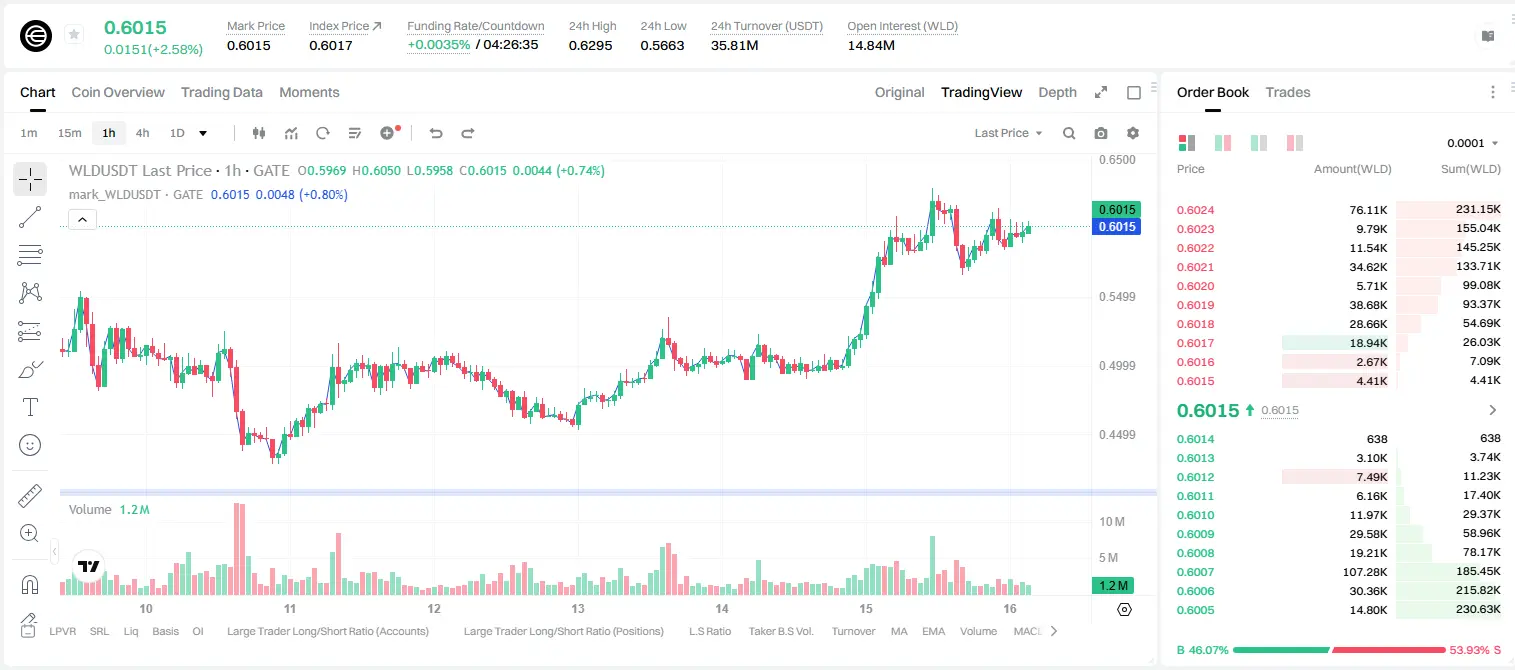The width and height of the screenshot is (1515, 670).
Task: Click the 0.6017 ask price row
Action: (1338, 343)
